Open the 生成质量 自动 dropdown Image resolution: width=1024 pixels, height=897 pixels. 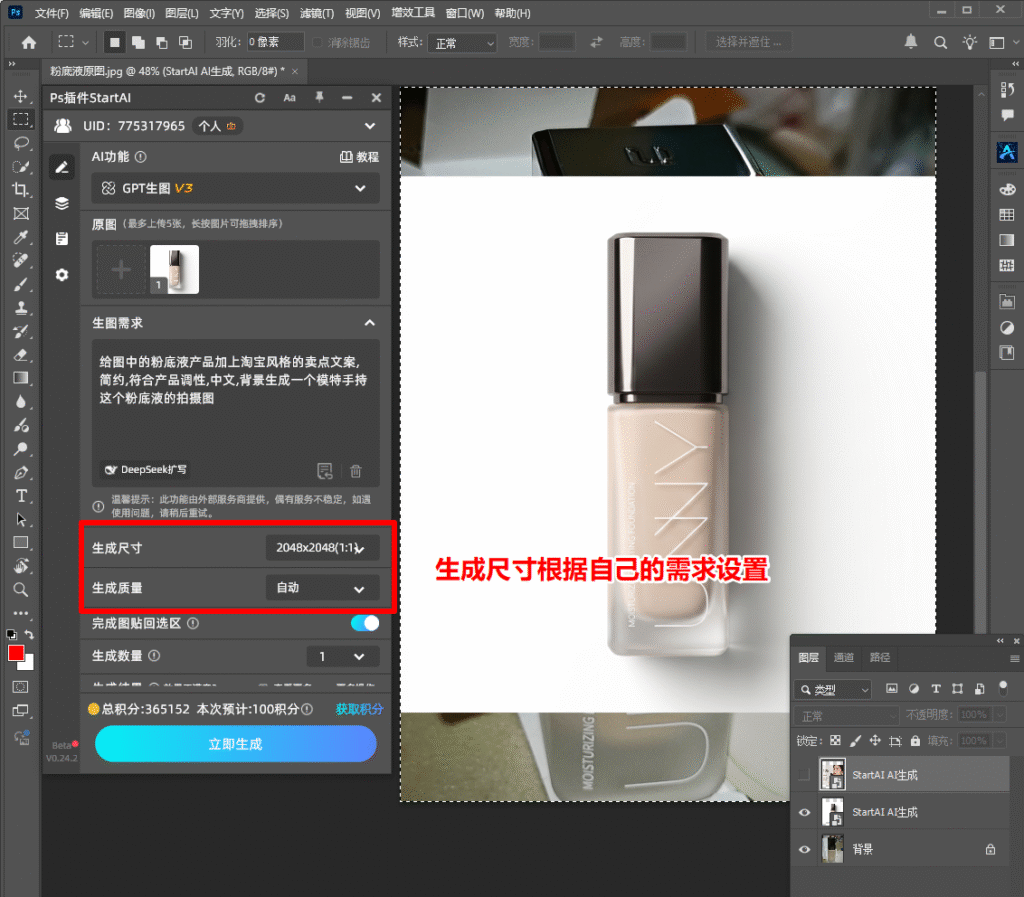tap(322, 588)
